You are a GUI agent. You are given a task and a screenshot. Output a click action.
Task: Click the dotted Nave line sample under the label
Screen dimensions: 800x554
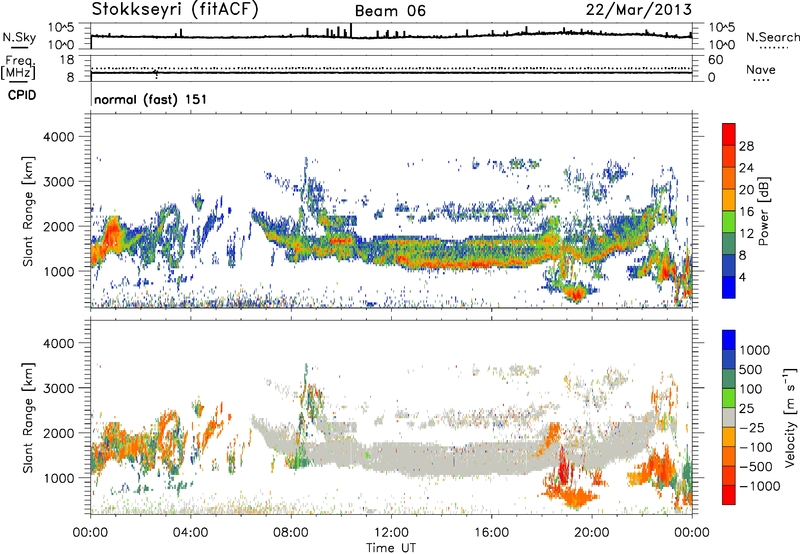click(762, 81)
